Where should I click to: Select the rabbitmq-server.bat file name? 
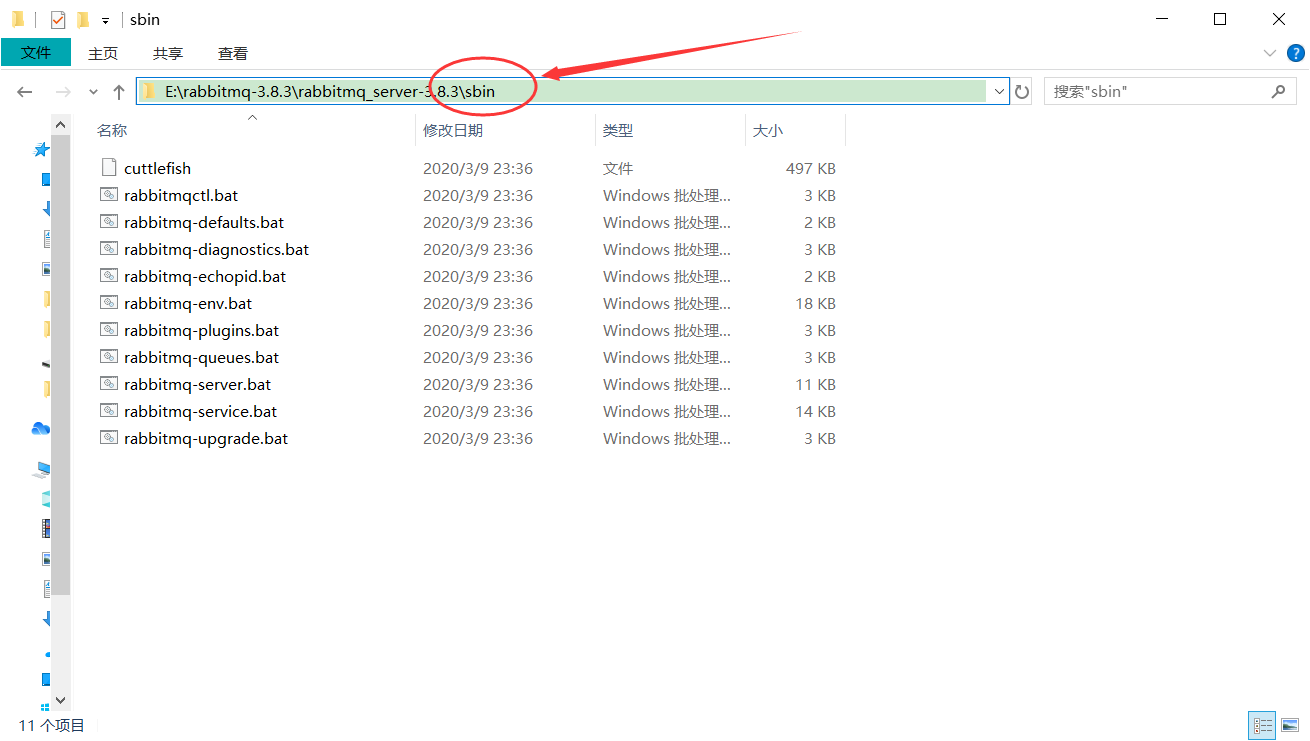coord(197,384)
